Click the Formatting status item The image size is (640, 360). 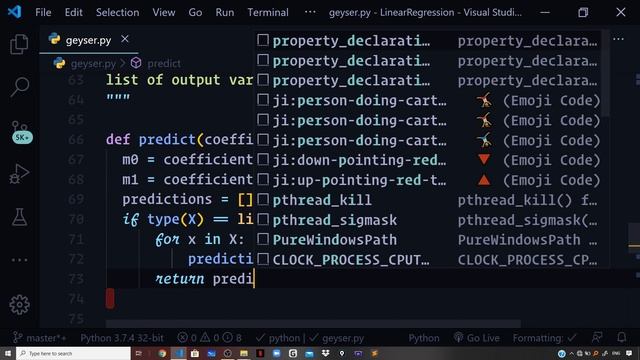[544, 338]
